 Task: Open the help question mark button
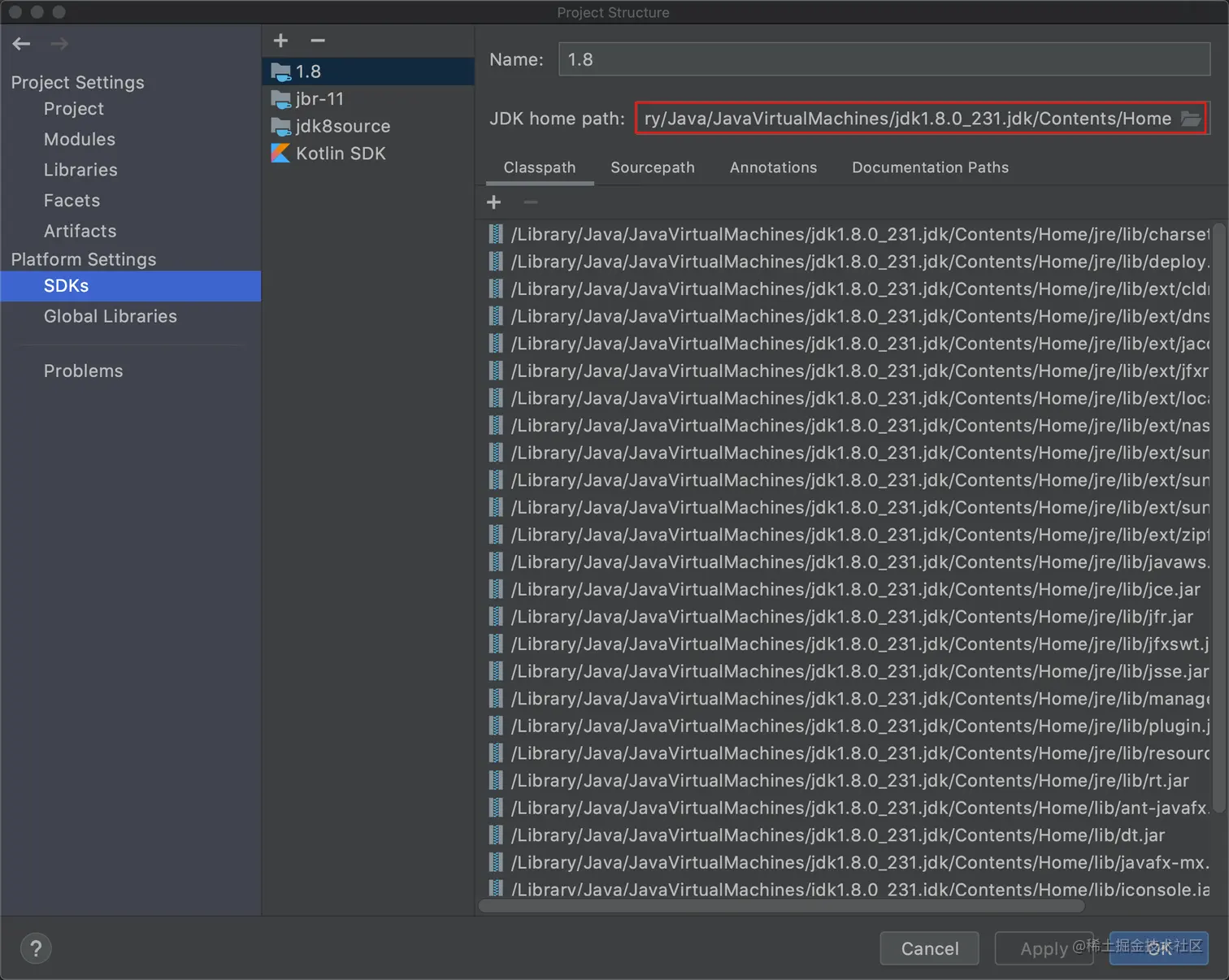(36, 948)
